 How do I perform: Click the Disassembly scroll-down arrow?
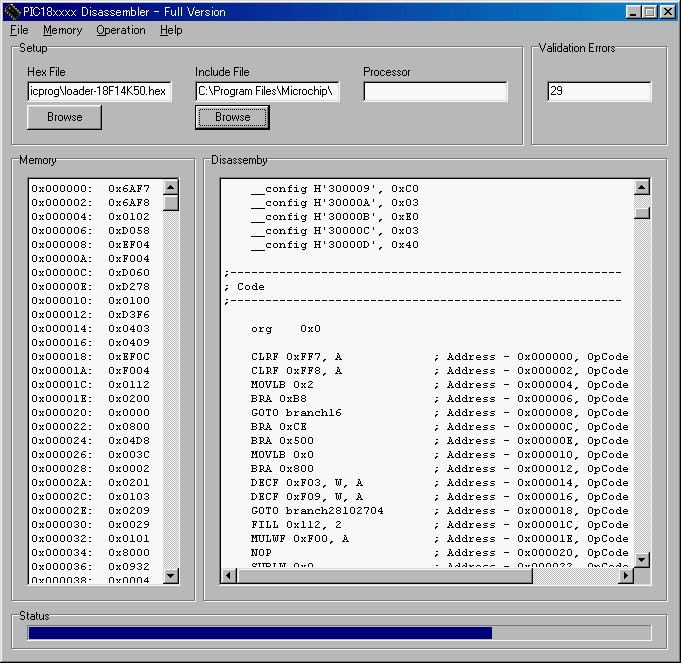click(641, 560)
